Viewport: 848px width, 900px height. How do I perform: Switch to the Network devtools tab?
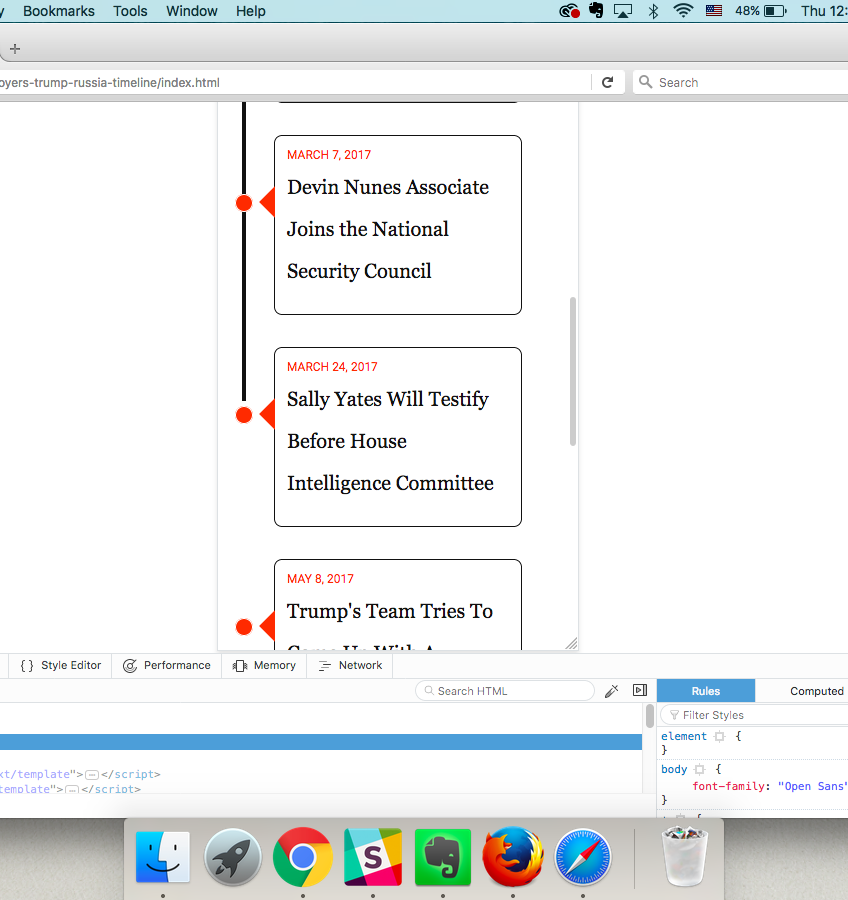(350, 666)
